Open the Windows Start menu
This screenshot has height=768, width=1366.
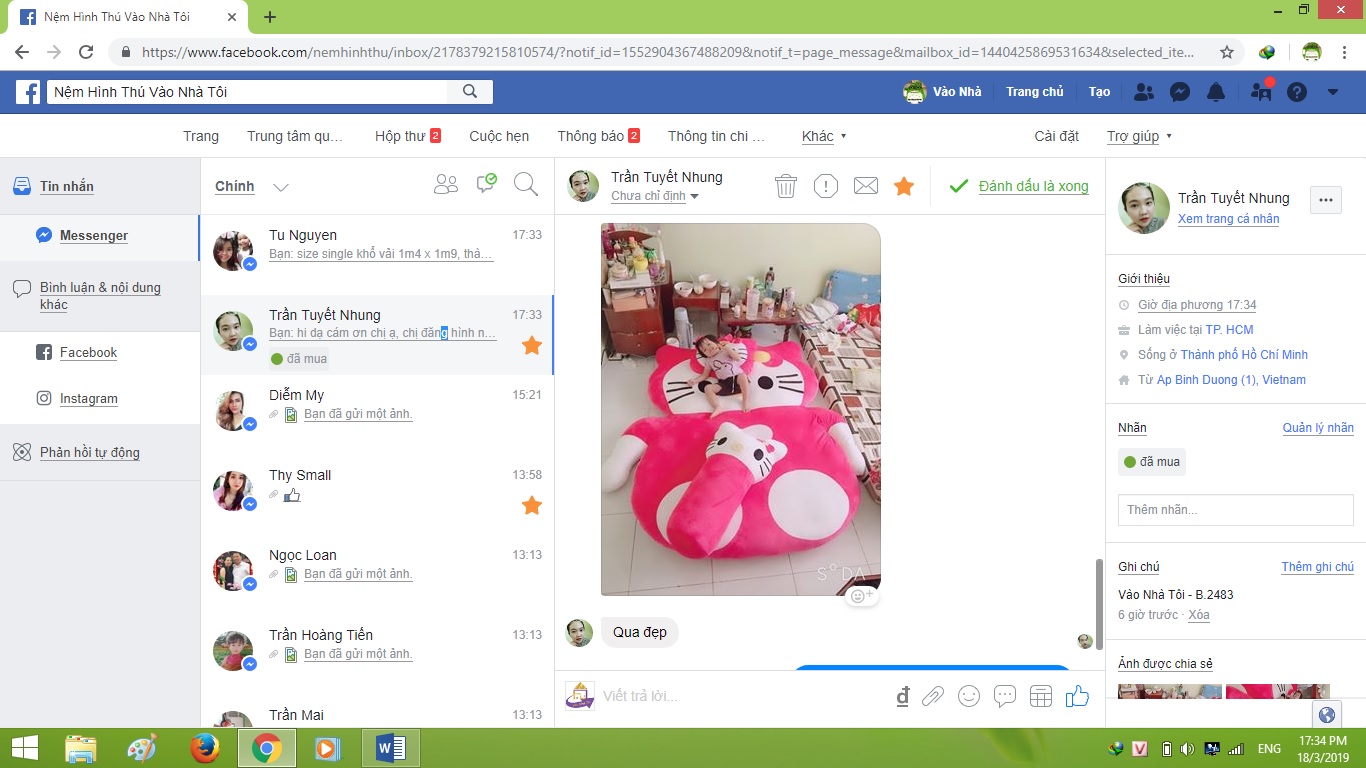tap(24, 748)
